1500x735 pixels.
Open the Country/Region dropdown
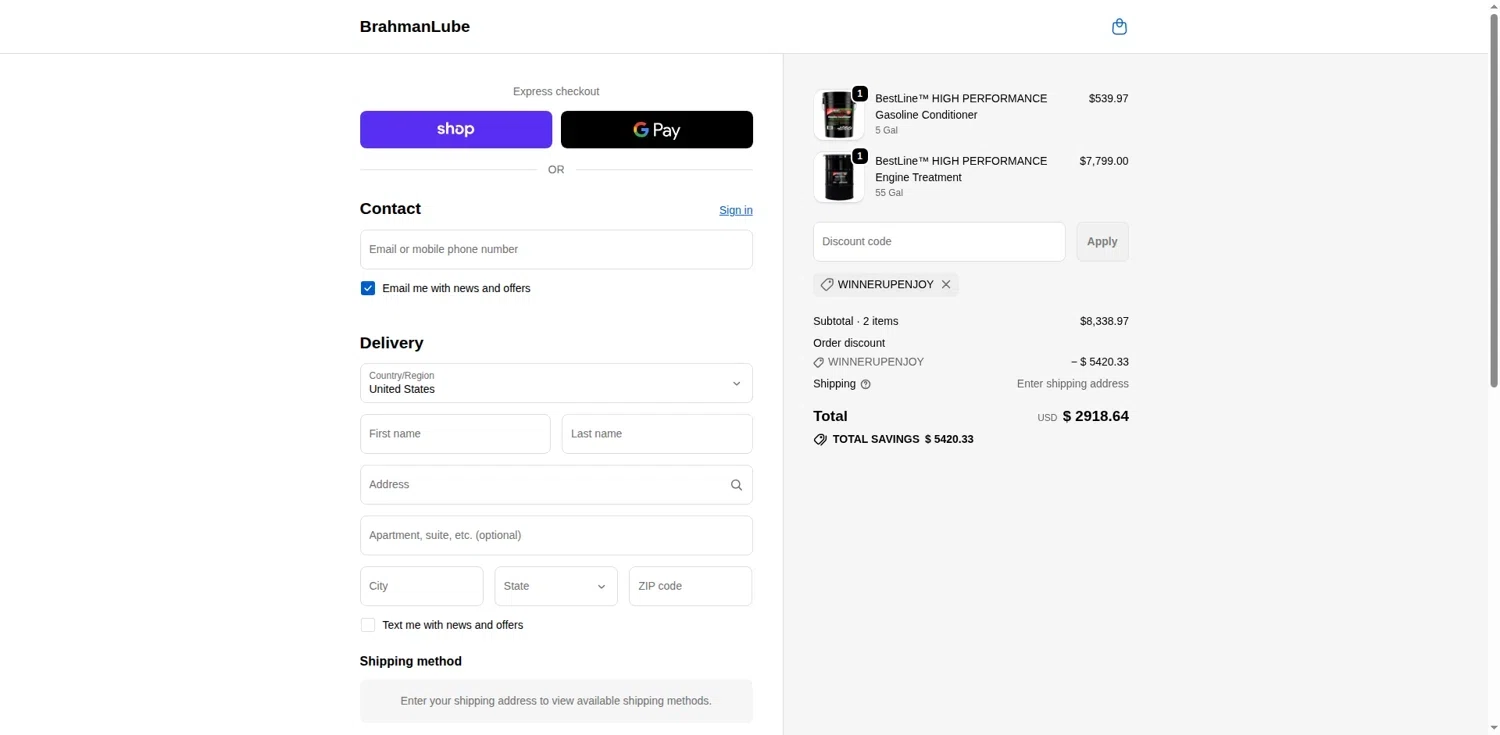[556, 383]
